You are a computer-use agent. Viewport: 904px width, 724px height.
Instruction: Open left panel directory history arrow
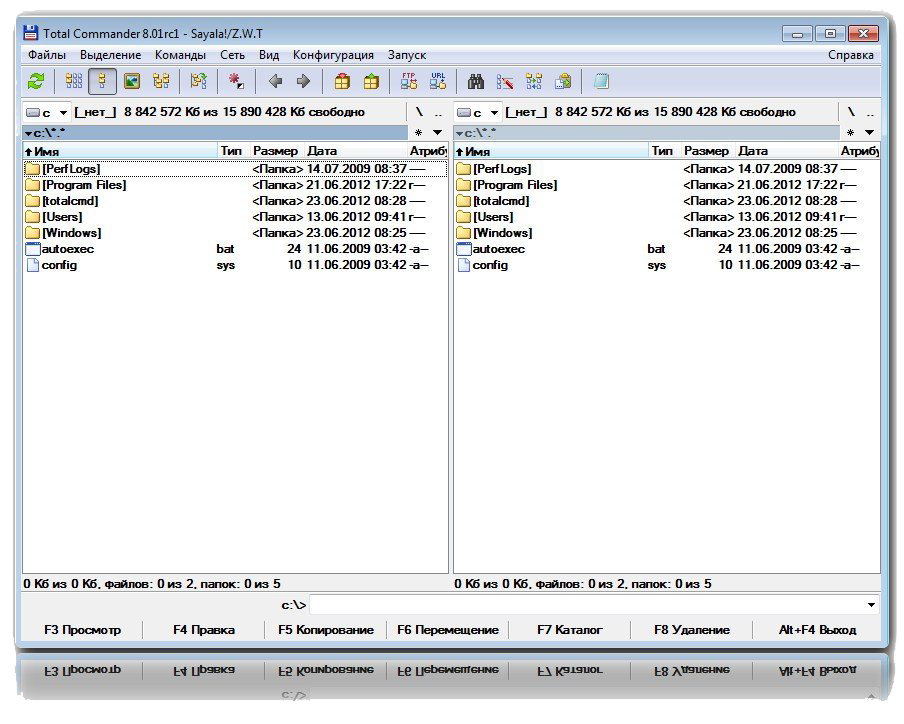click(438, 133)
